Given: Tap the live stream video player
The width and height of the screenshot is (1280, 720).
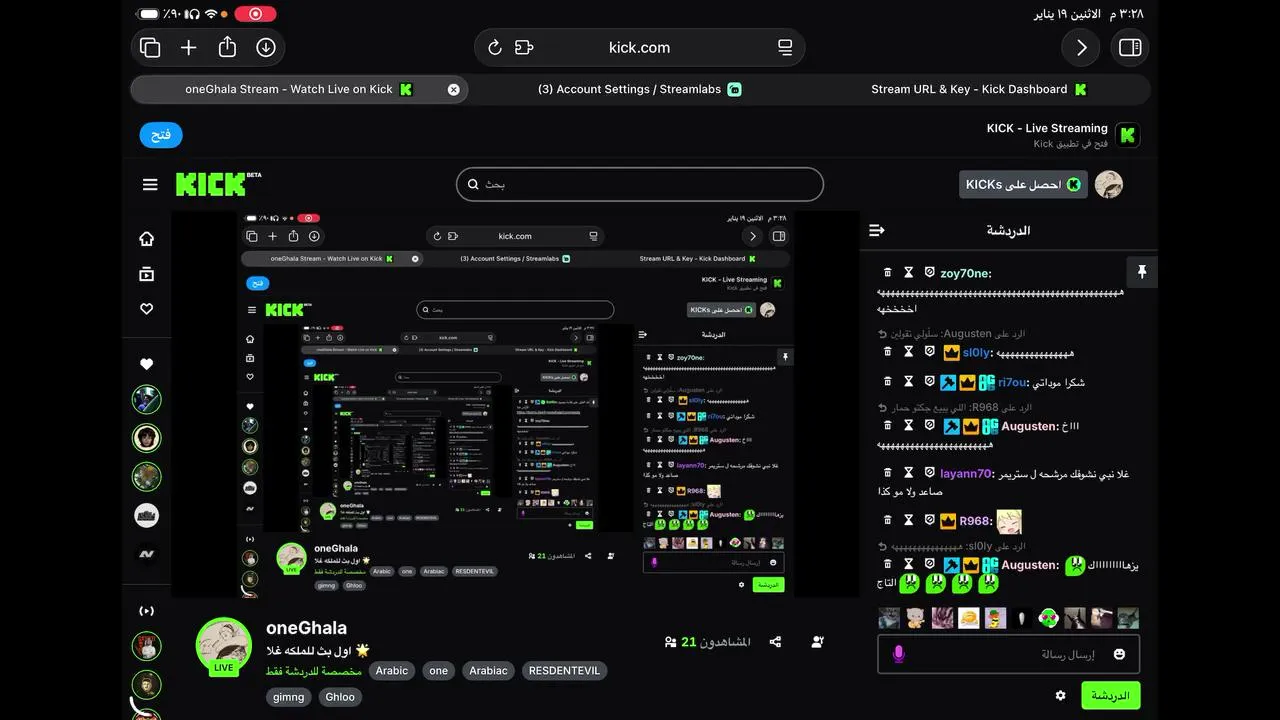Looking at the screenshot, I should coord(515,404).
